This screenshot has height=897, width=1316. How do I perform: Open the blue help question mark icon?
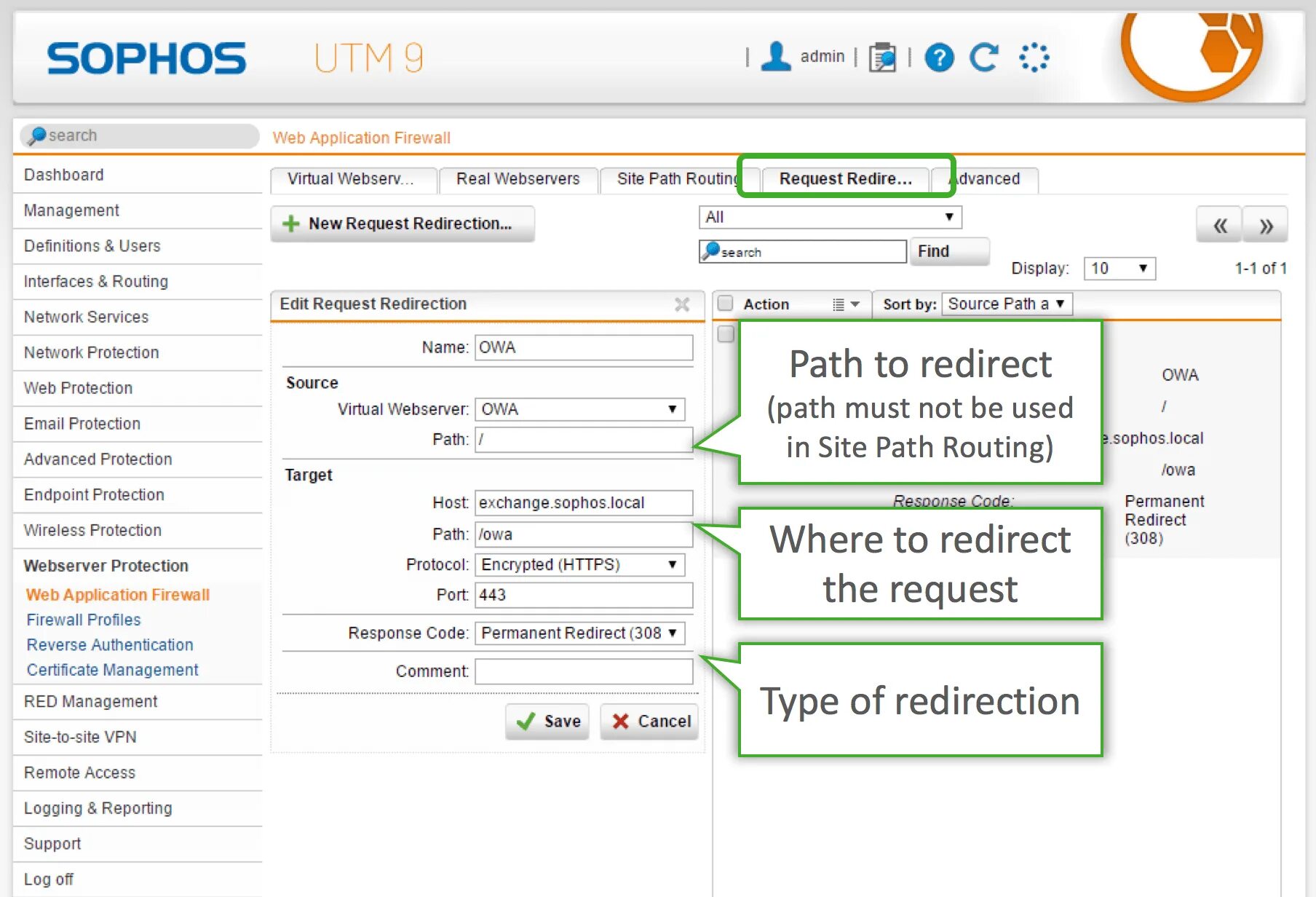click(939, 57)
